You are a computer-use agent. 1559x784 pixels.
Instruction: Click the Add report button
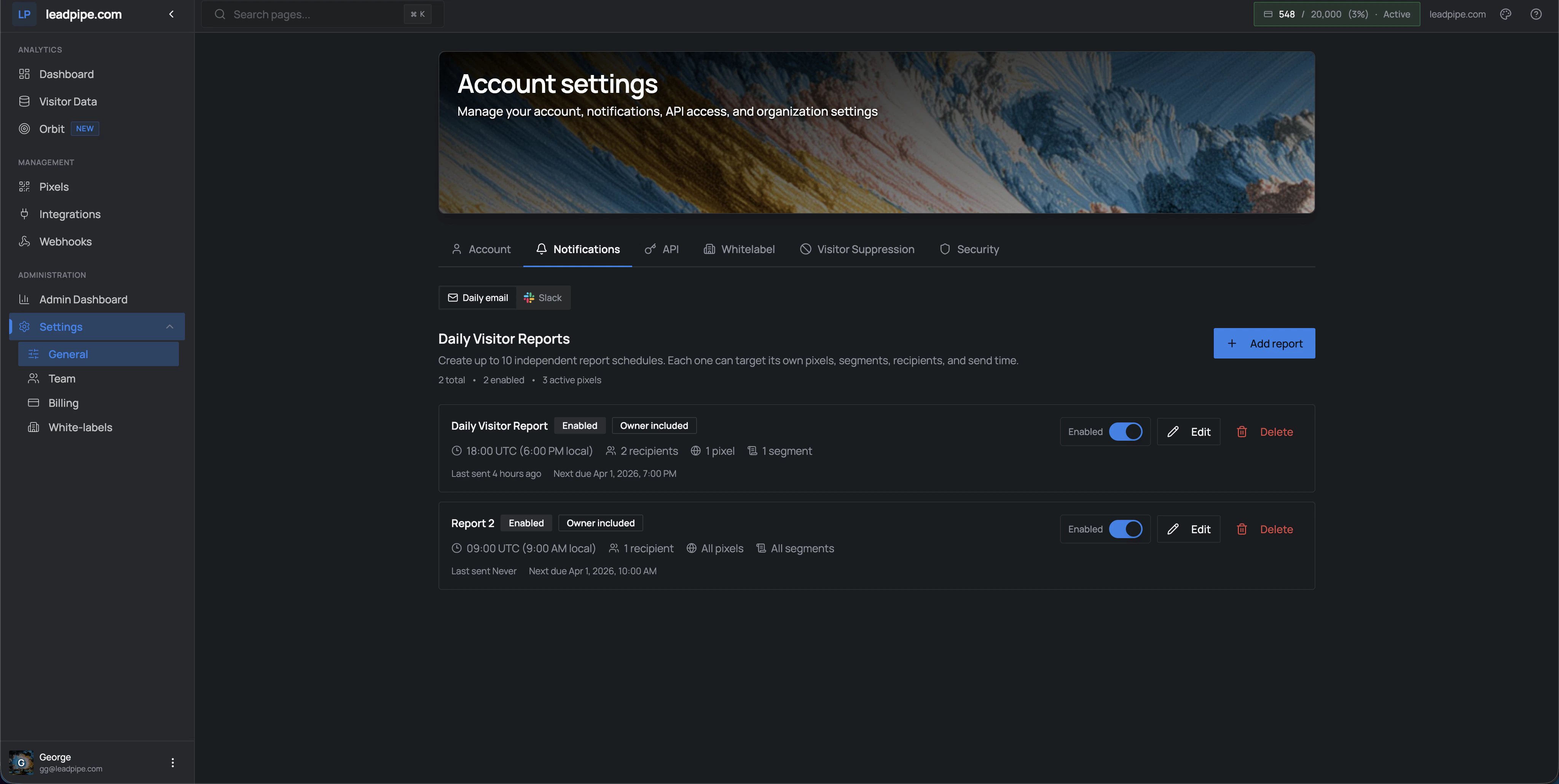[1264, 344]
